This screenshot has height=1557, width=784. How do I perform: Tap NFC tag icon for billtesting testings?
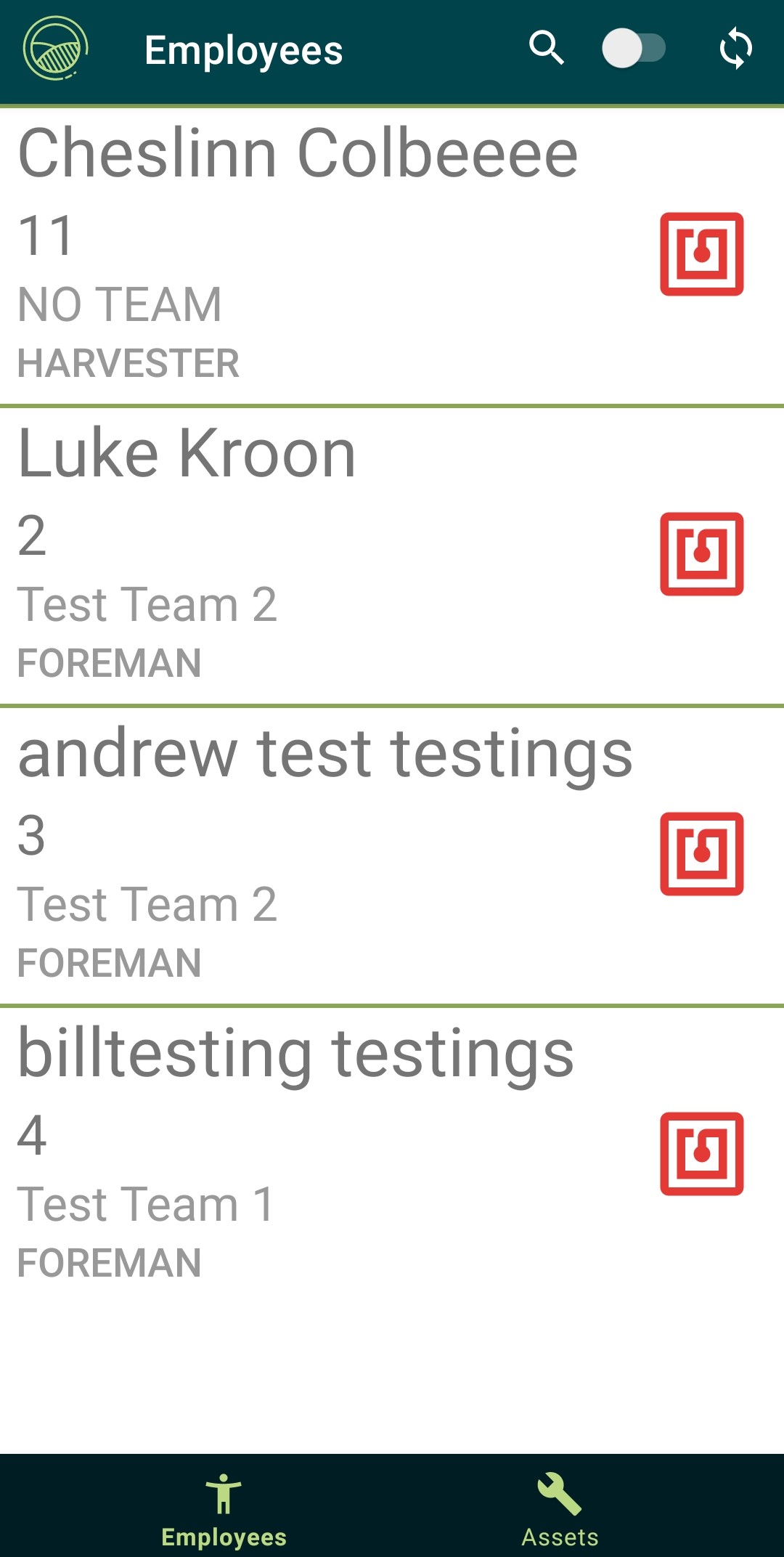click(701, 1154)
